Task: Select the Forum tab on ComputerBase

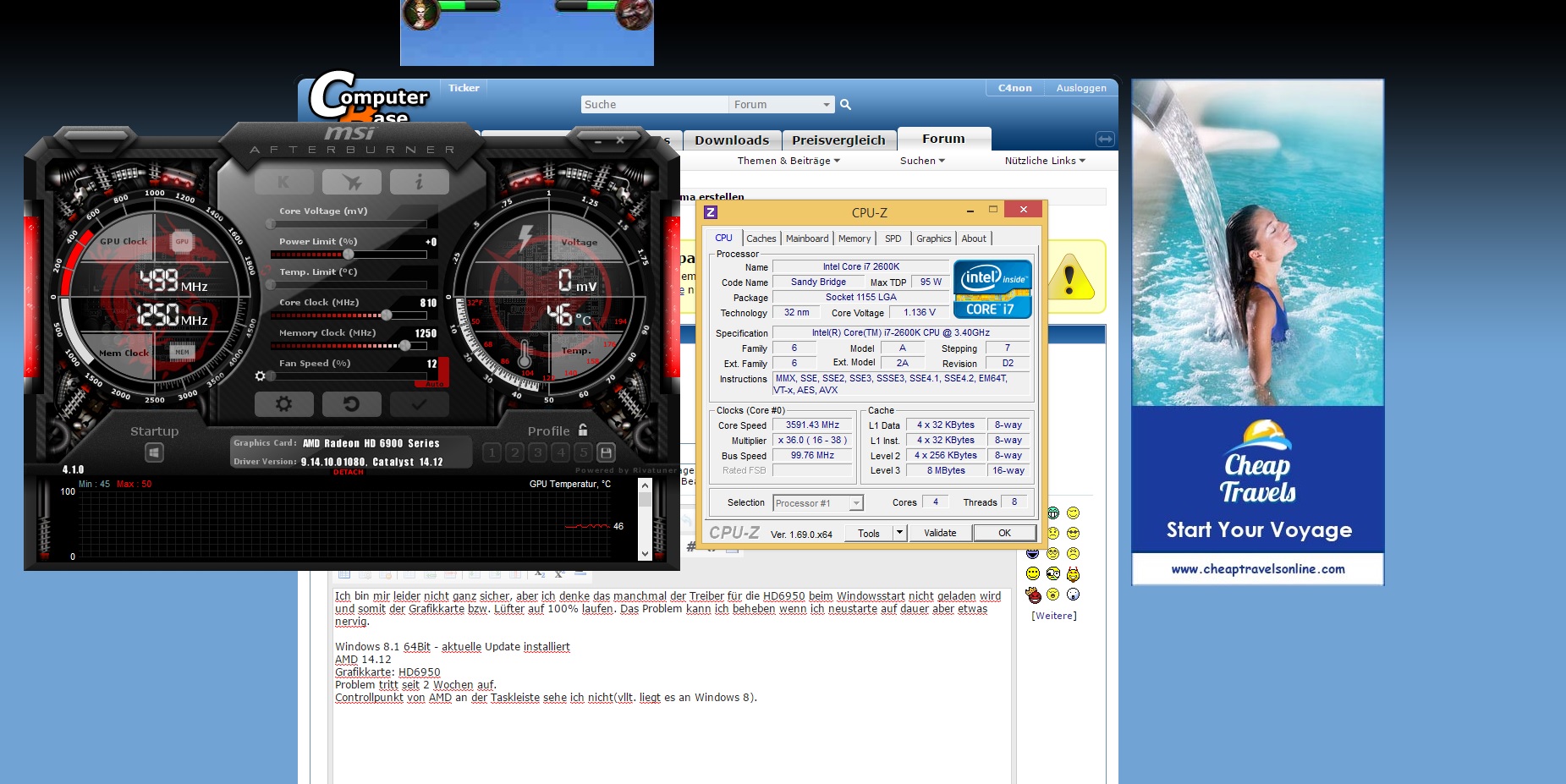Action: click(943, 139)
